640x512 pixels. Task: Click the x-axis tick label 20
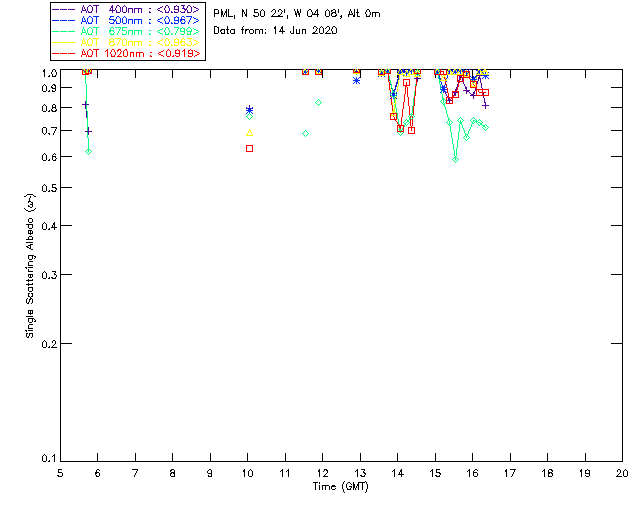(622, 473)
